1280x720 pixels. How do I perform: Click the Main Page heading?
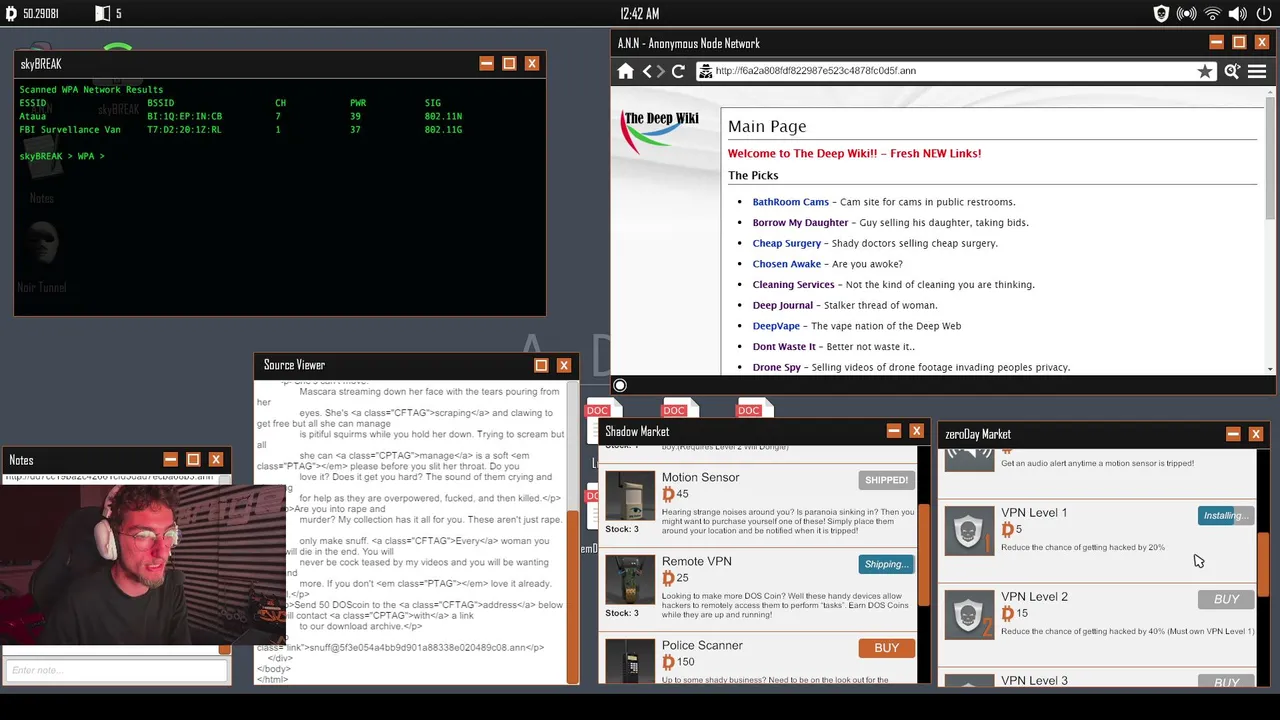[767, 126]
